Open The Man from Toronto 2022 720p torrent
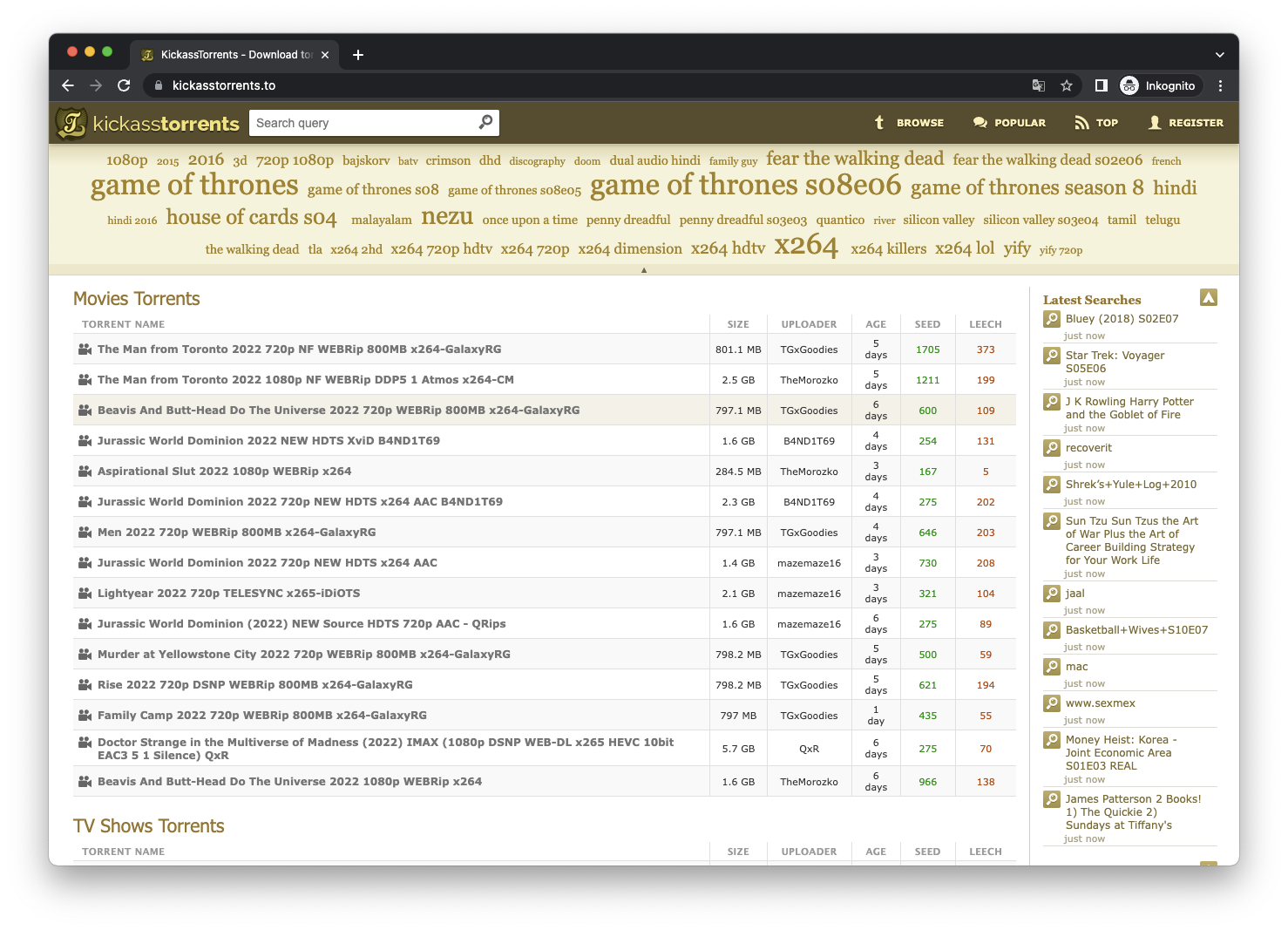 [300, 350]
